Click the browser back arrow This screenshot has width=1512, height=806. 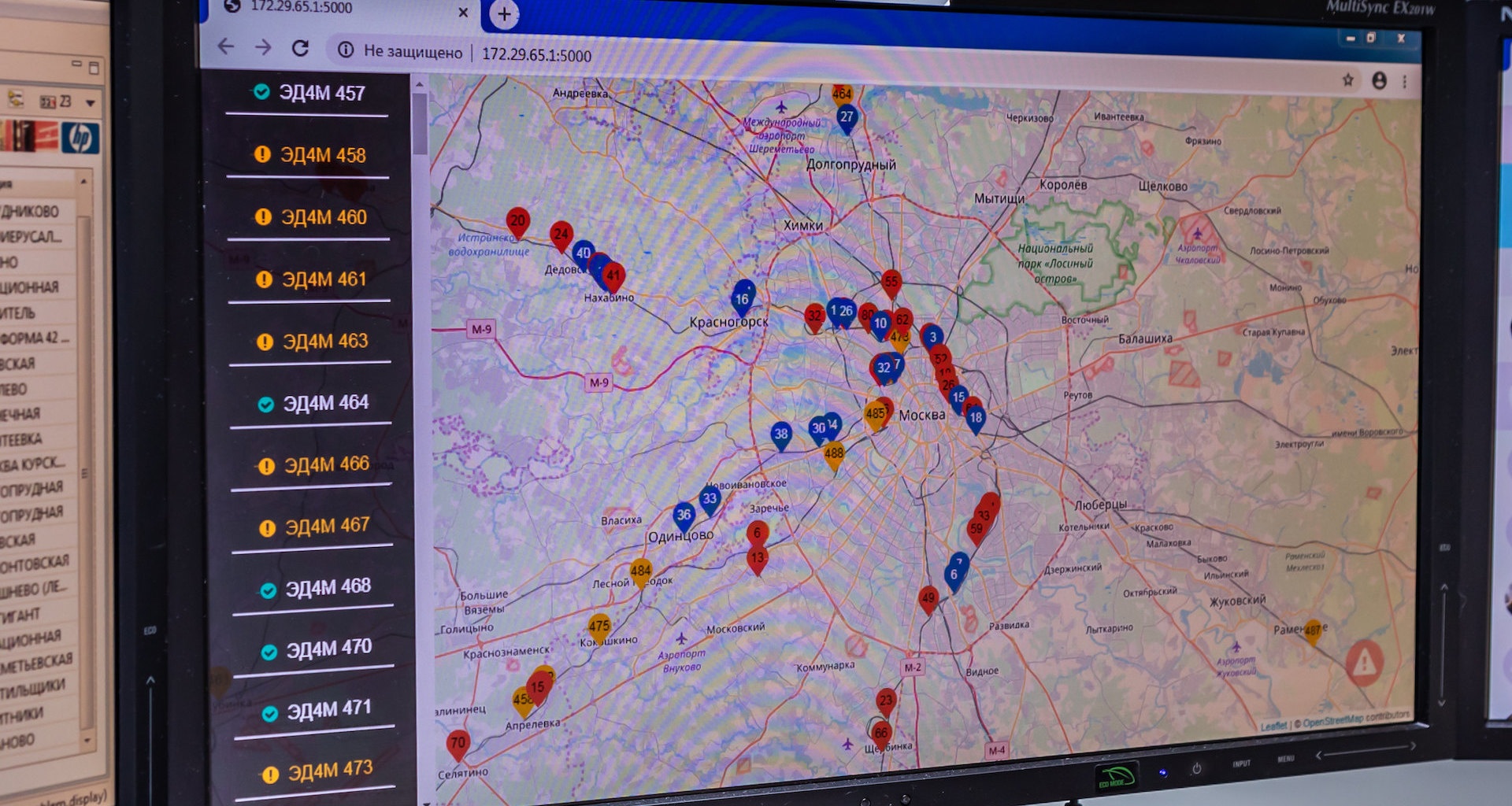[226, 46]
